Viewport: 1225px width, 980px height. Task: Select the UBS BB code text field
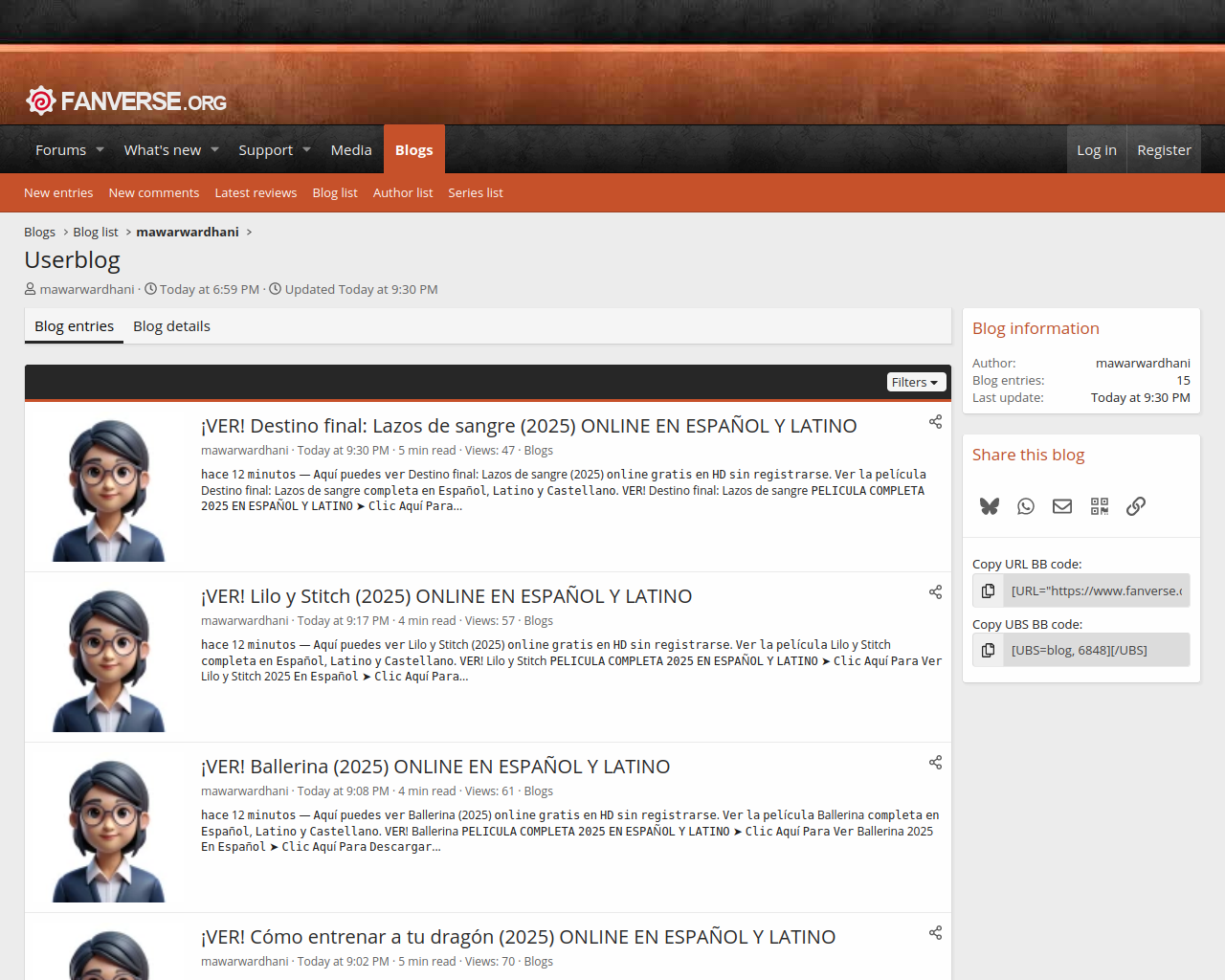click(1097, 650)
